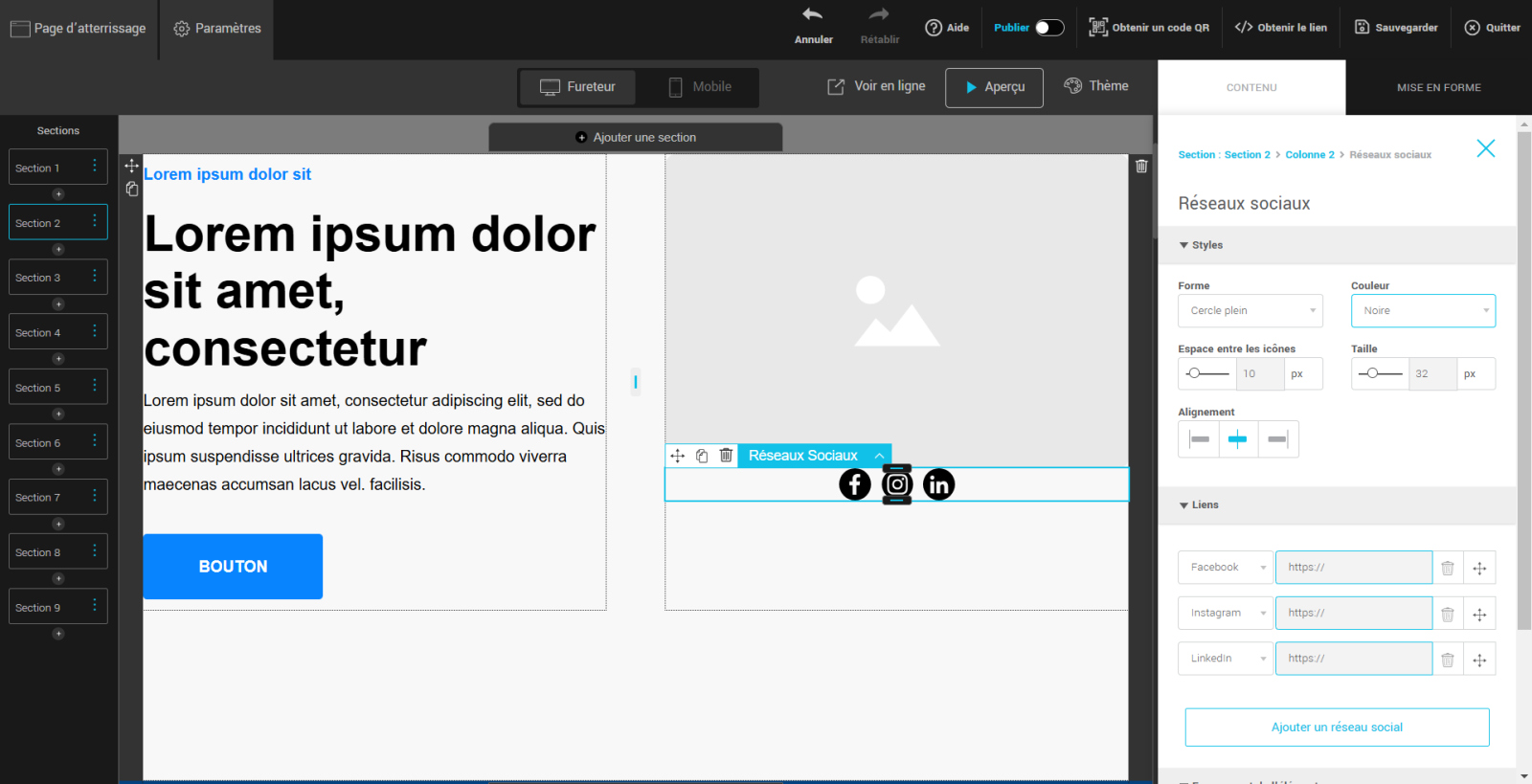Screen dimensions: 1532x784
Task: Click the Annuler undo arrow icon
Action: [x=813, y=15]
